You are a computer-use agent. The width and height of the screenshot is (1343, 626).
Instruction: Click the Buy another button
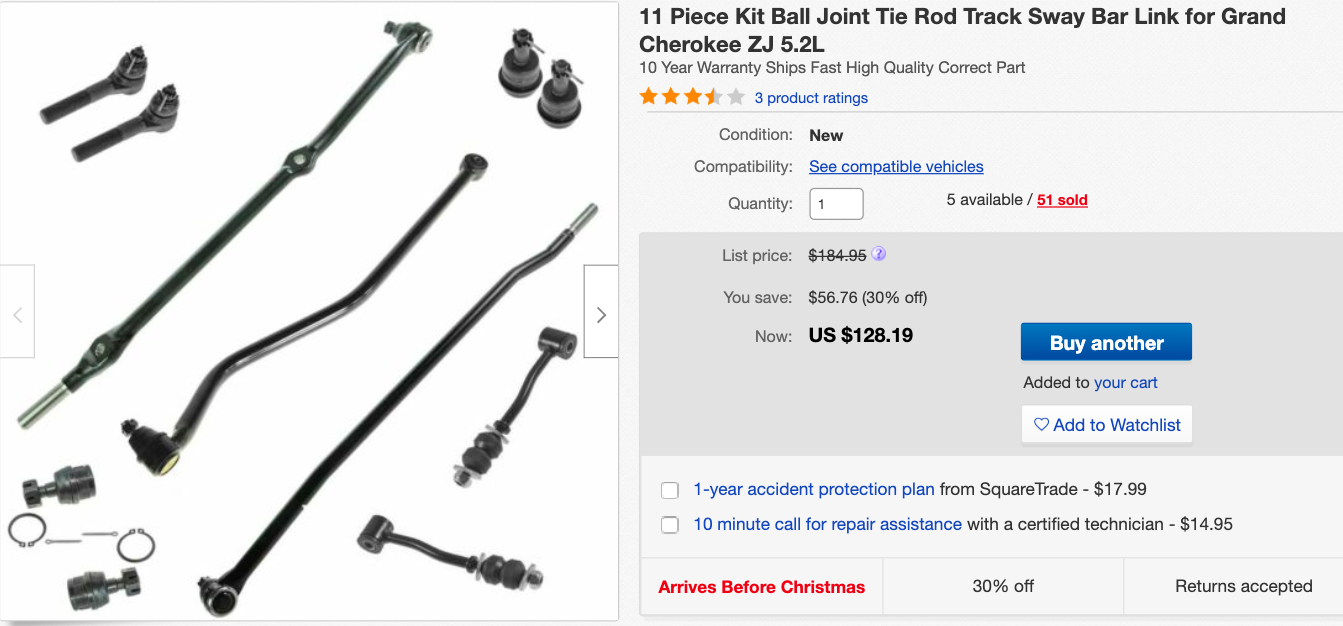pos(1106,343)
